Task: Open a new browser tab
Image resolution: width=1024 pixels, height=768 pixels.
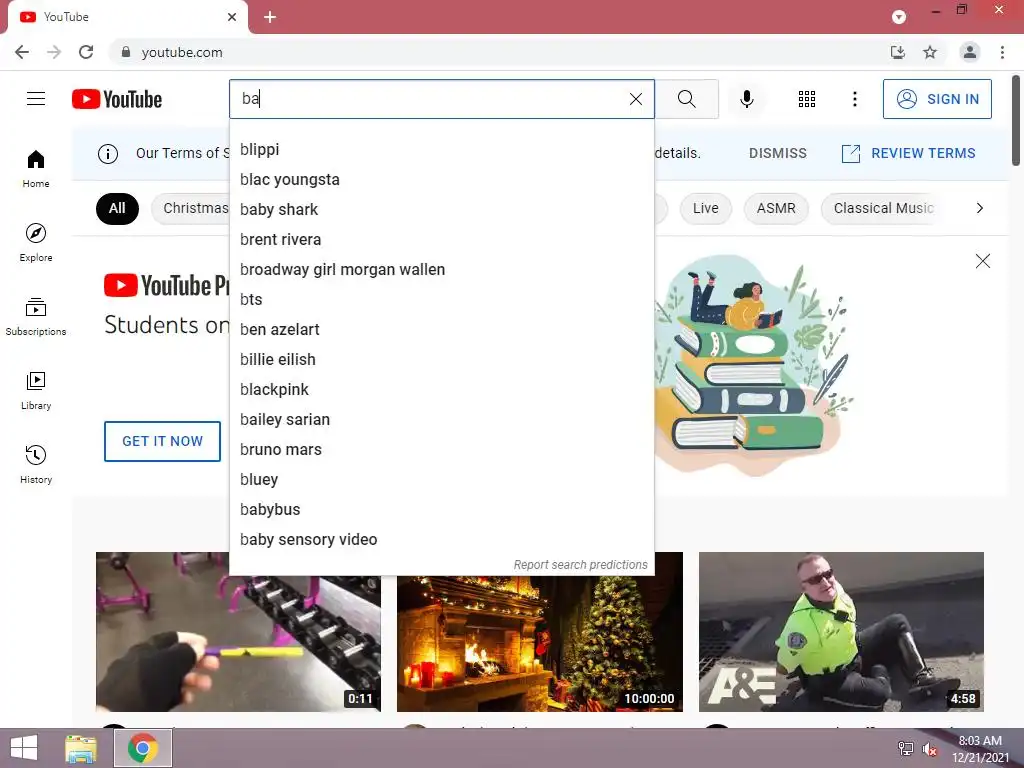Action: (270, 17)
